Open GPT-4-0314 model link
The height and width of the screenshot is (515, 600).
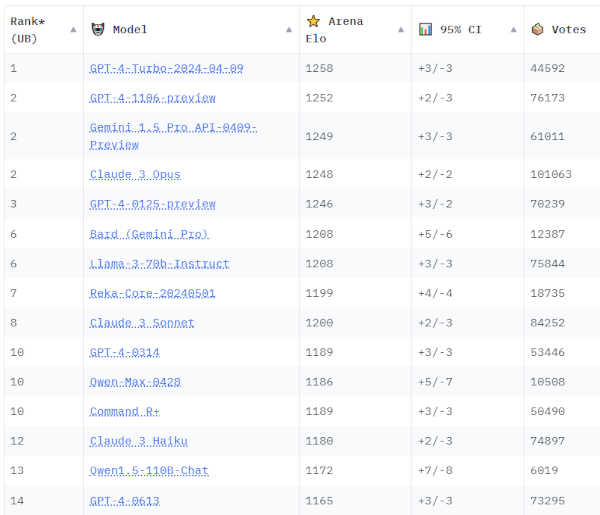tap(124, 352)
